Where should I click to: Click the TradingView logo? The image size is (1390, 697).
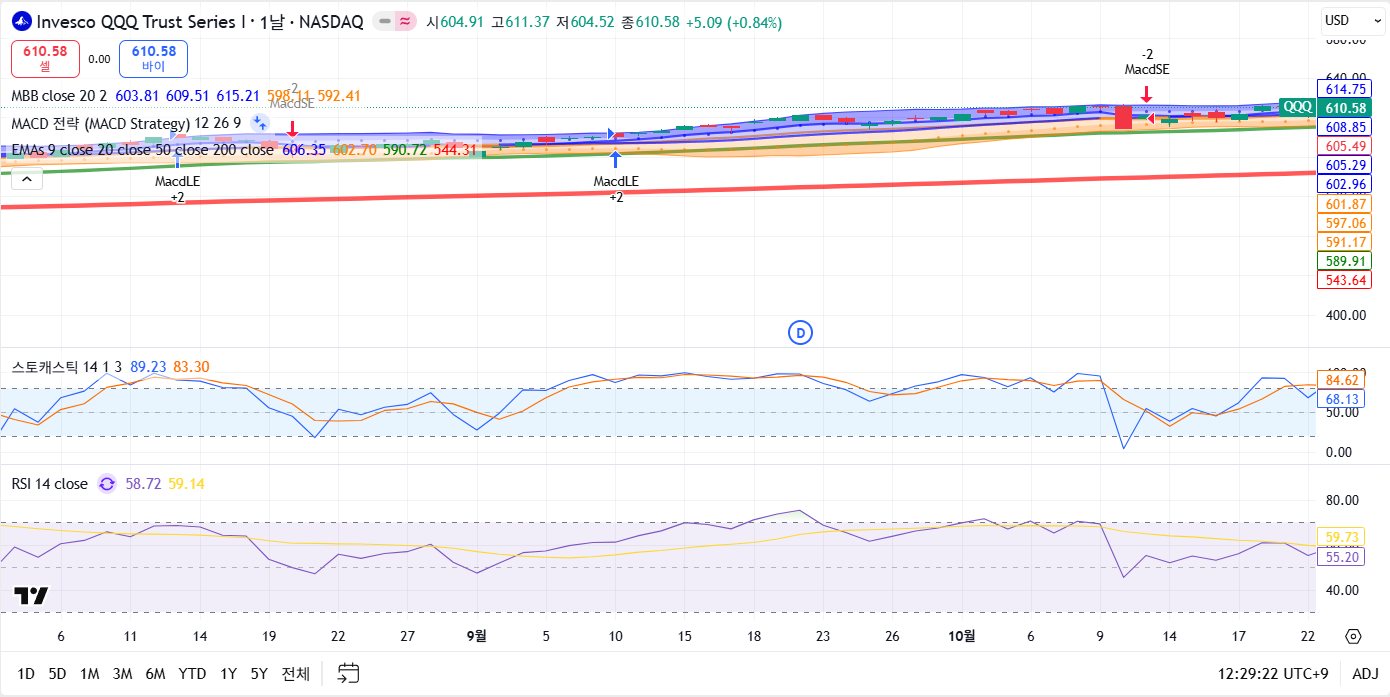(31, 596)
